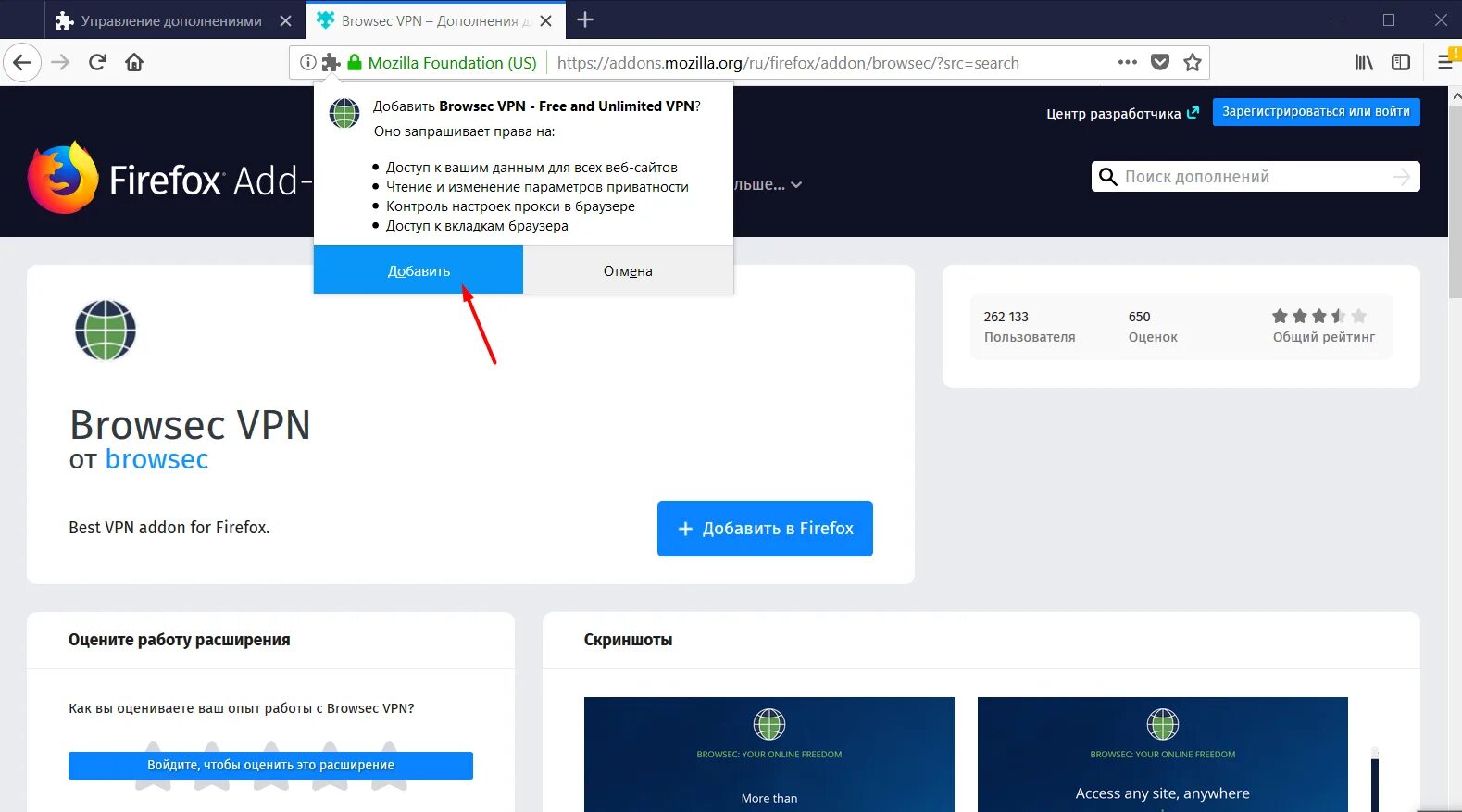Click the Оцените работу расширения heading

pos(180,640)
